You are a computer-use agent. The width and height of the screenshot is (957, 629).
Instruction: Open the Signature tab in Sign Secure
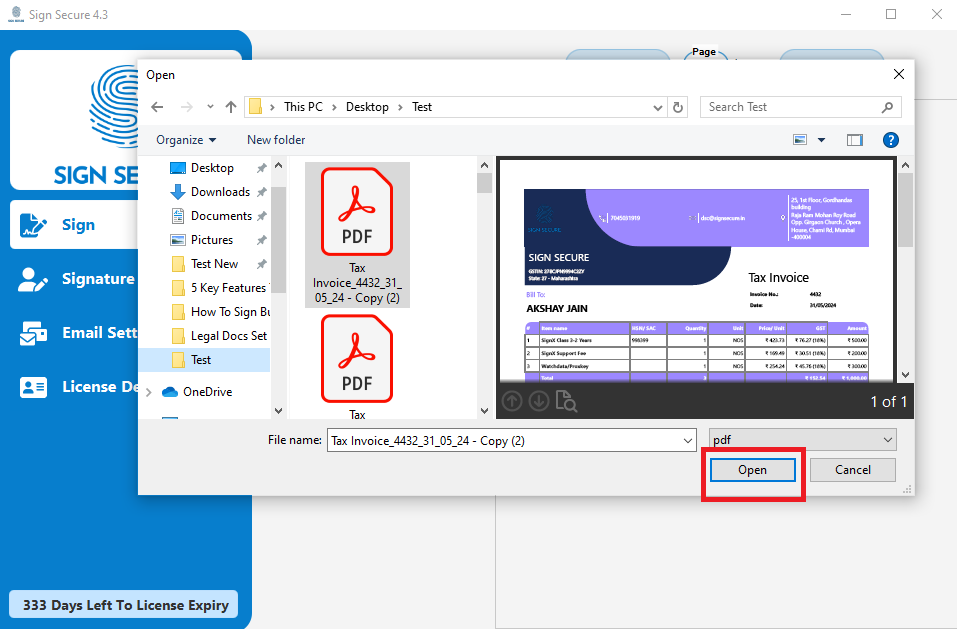76,279
